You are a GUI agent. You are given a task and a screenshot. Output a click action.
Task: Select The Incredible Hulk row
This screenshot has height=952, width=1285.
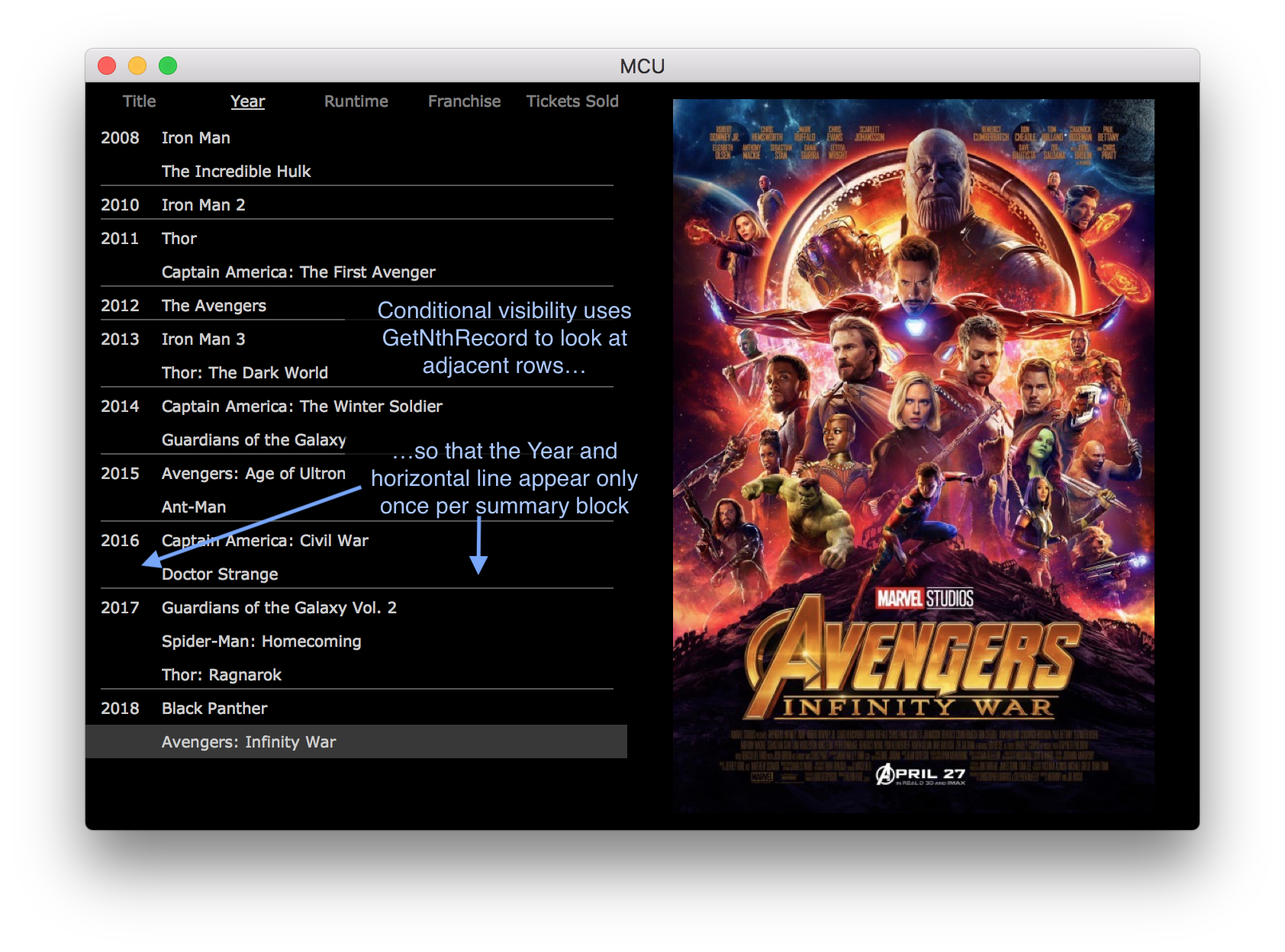tap(236, 172)
